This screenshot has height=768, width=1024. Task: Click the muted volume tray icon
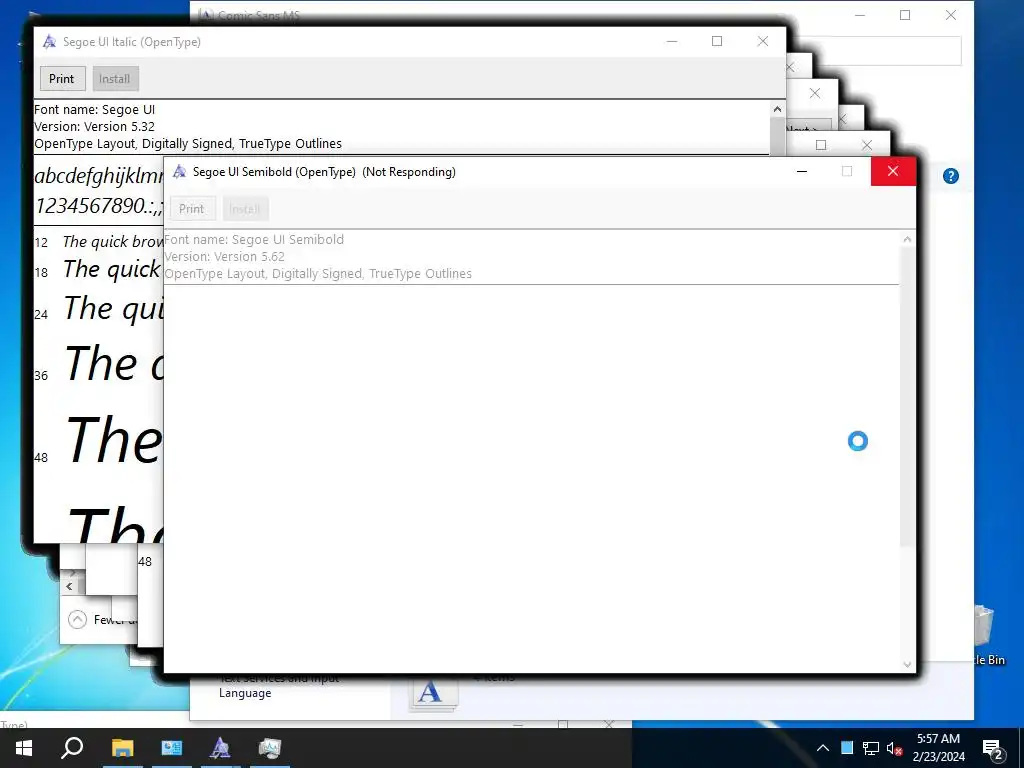coord(894,748)
